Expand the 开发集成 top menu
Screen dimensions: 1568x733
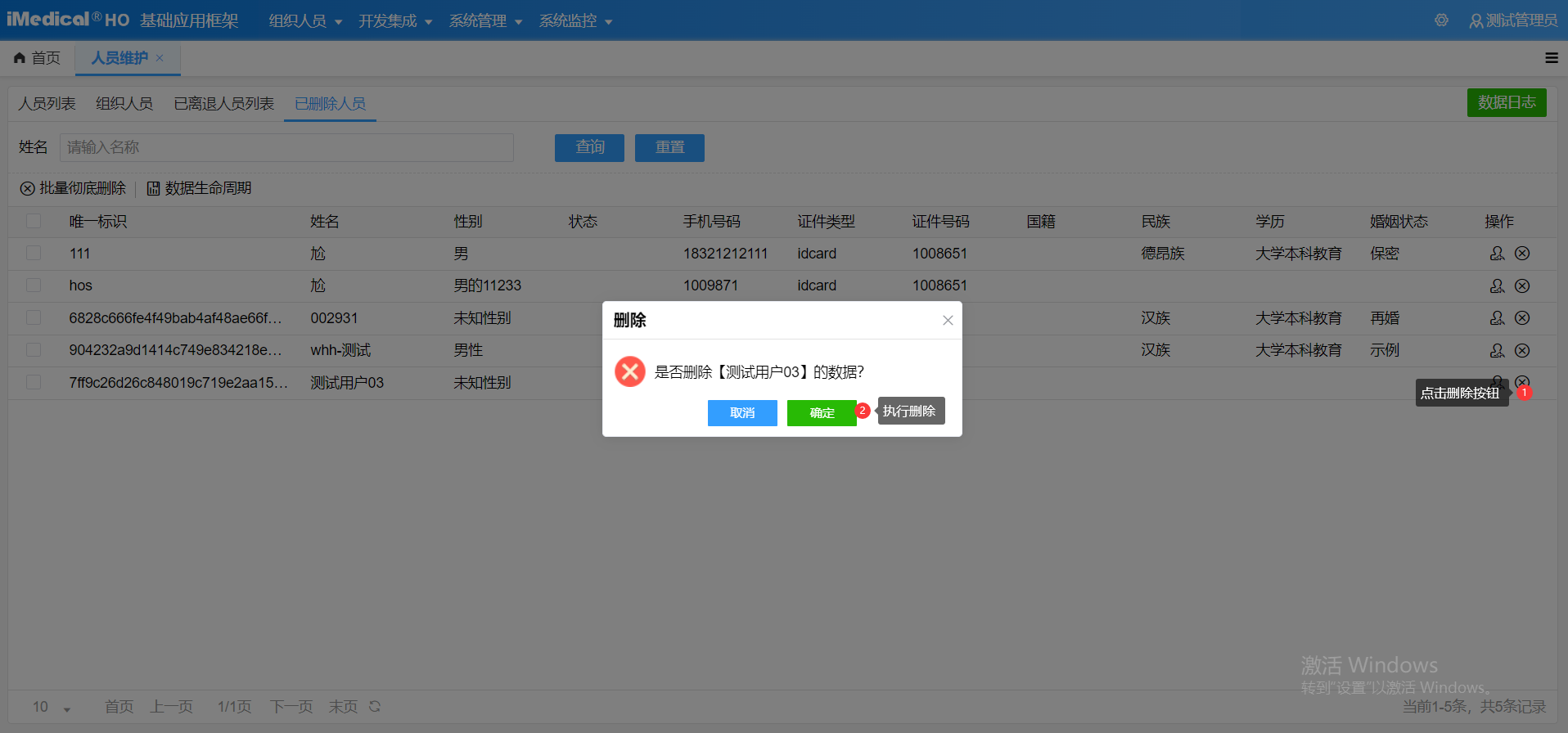395,20
